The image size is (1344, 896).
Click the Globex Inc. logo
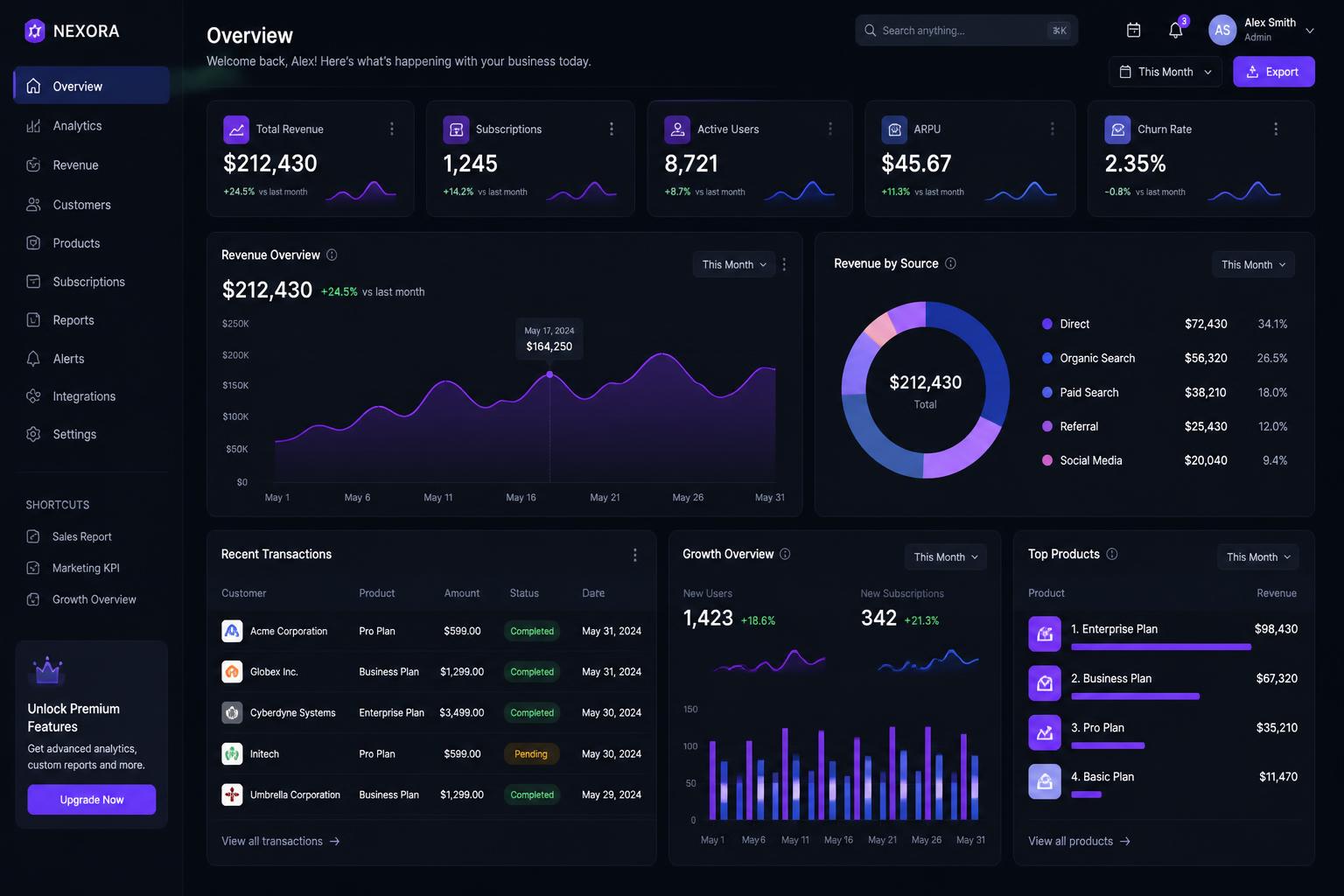(x=232, y=672)
